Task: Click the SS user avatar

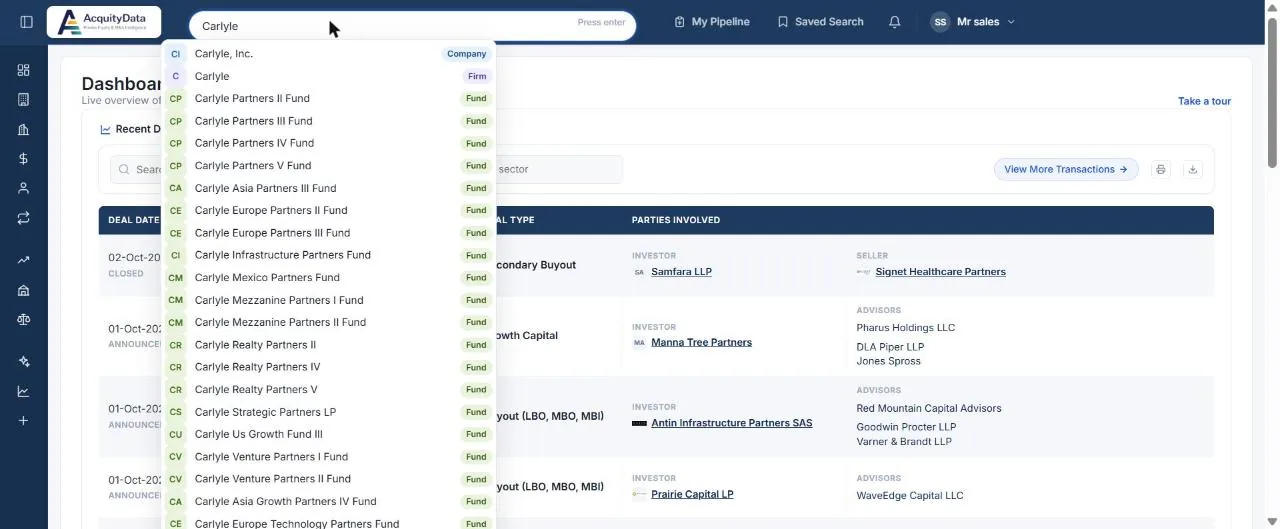Action: [940, 22]
